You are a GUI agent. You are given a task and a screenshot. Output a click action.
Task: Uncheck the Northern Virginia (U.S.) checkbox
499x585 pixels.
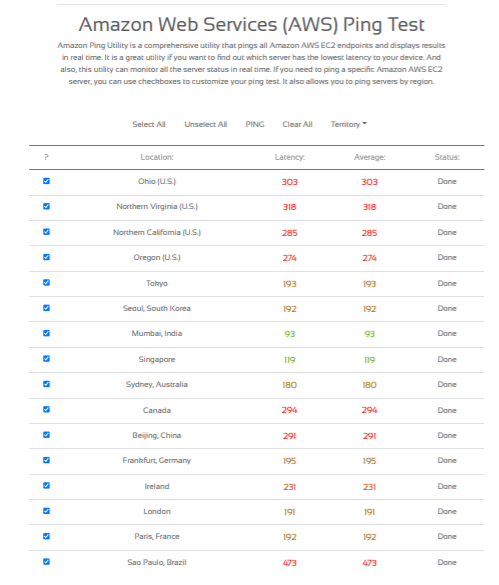(46, 206)
